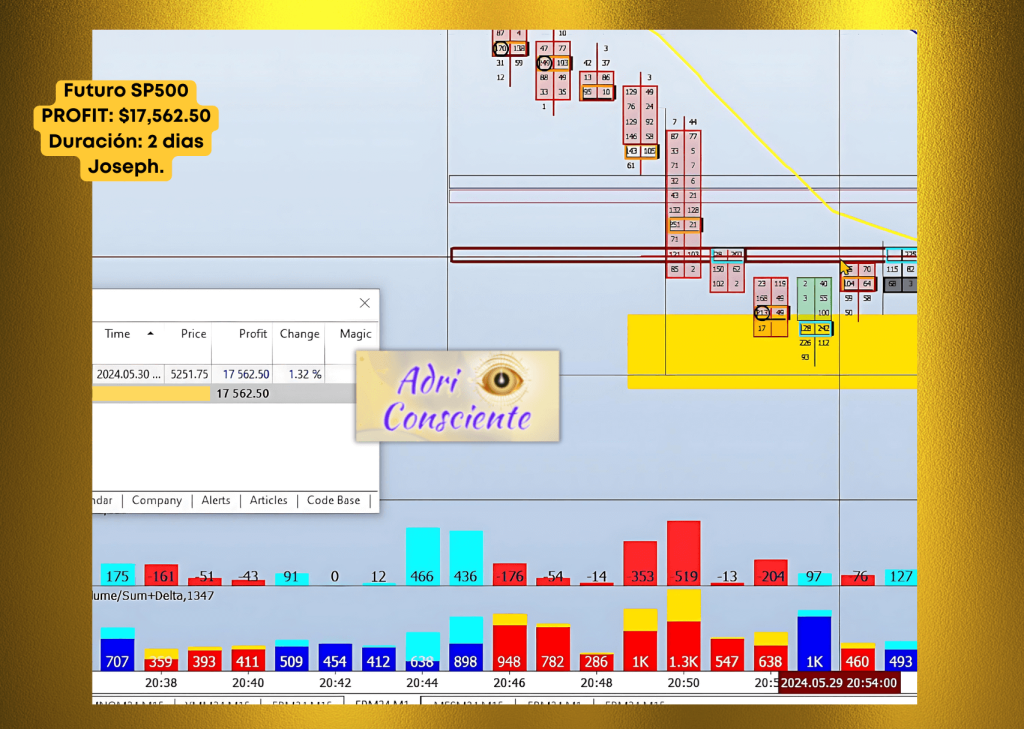Open the Alerts tab

click(x=215, y=500)
